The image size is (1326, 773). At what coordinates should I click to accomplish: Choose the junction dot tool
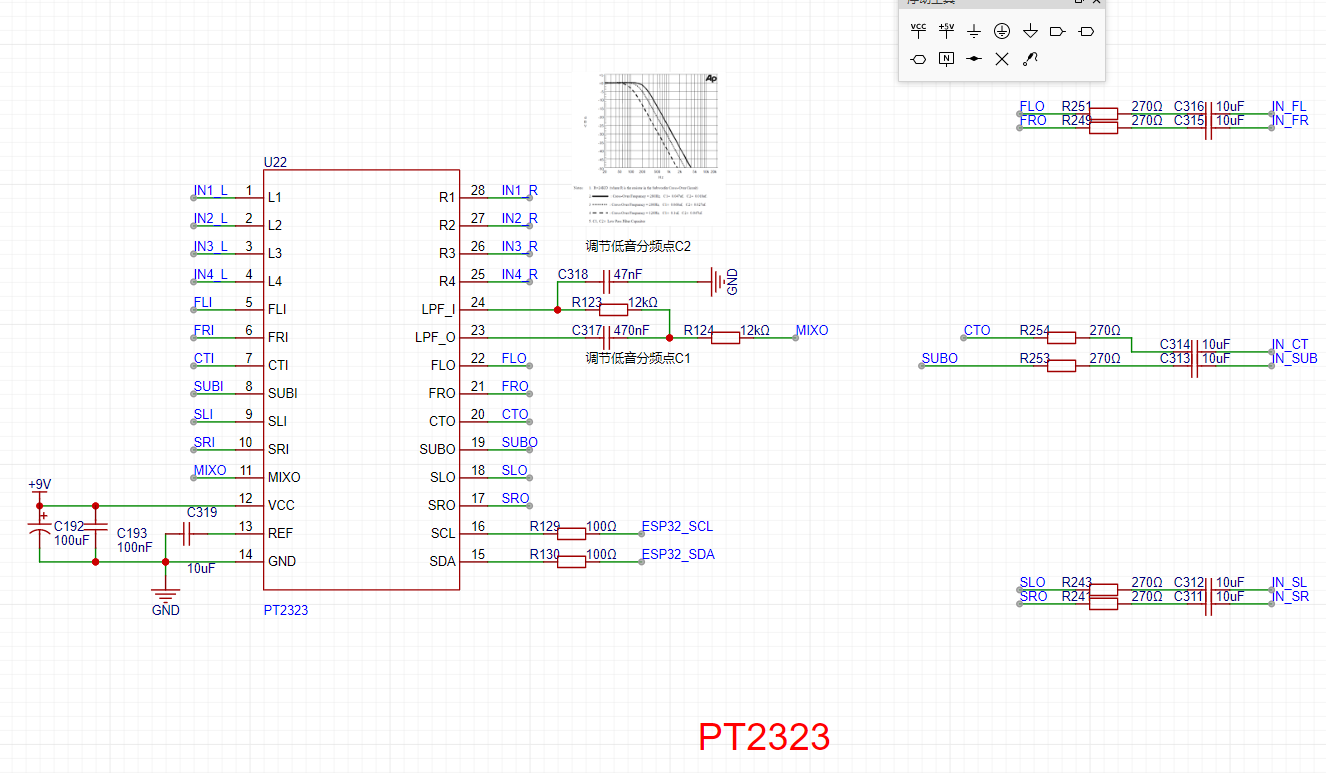click(x=974, y=59)
